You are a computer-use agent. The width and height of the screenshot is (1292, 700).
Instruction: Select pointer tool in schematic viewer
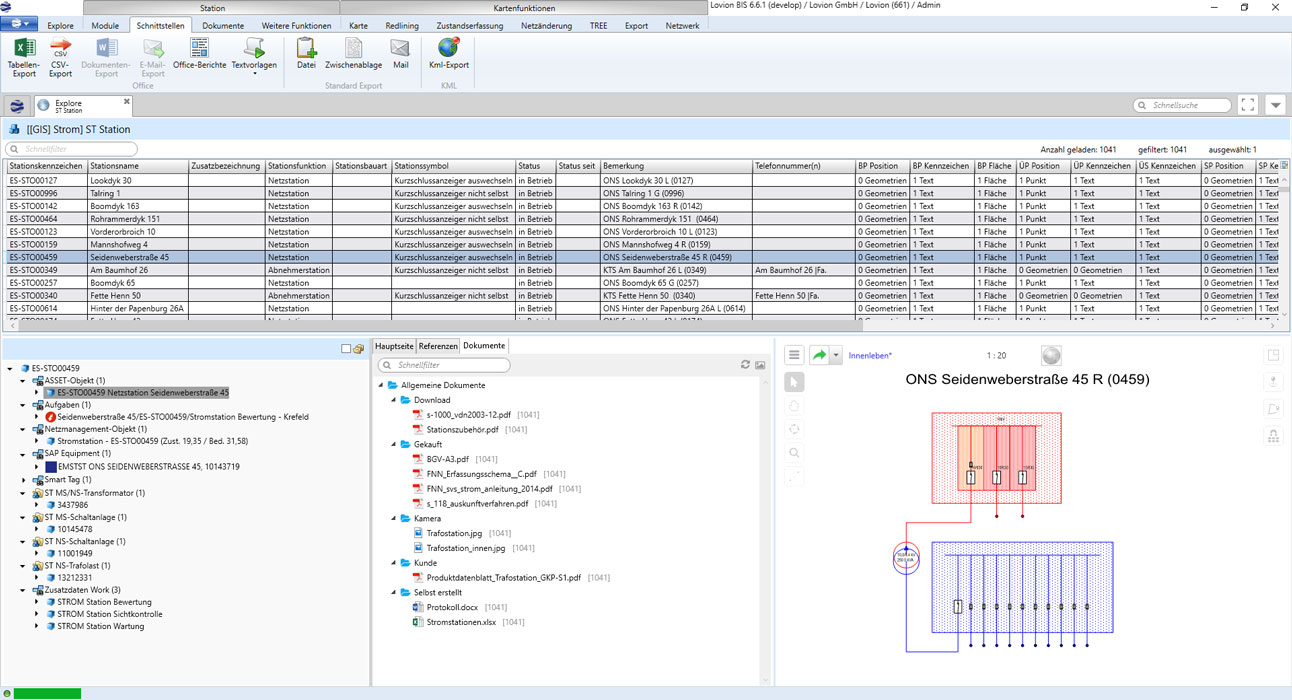click(x=794, y=382)
